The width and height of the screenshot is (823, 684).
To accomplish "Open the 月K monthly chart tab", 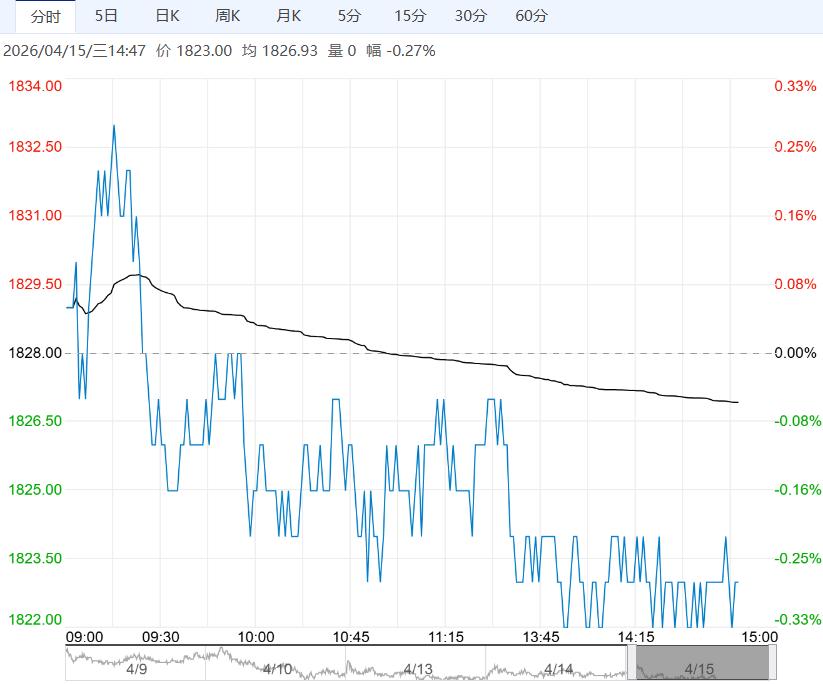I will click(x=288, y=16).
